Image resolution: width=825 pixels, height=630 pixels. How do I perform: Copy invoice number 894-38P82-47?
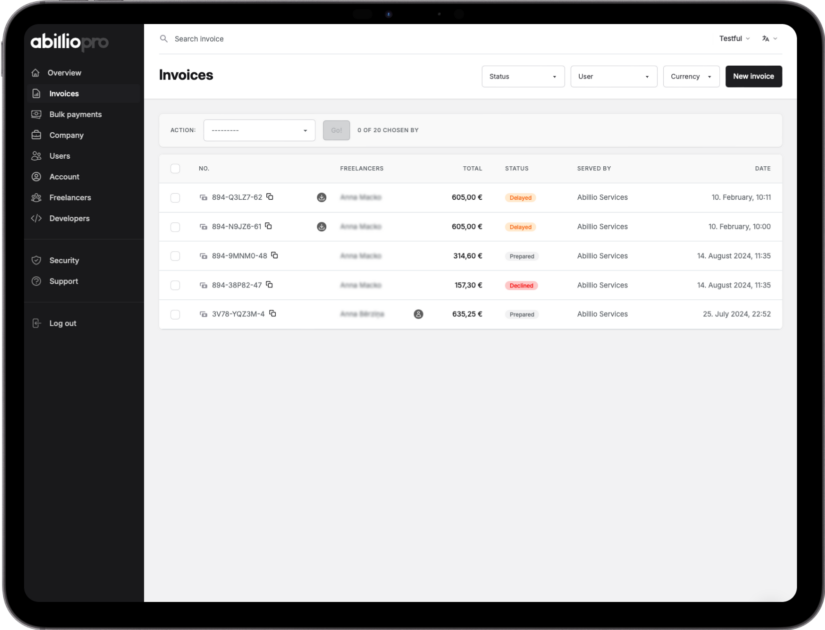269,284
